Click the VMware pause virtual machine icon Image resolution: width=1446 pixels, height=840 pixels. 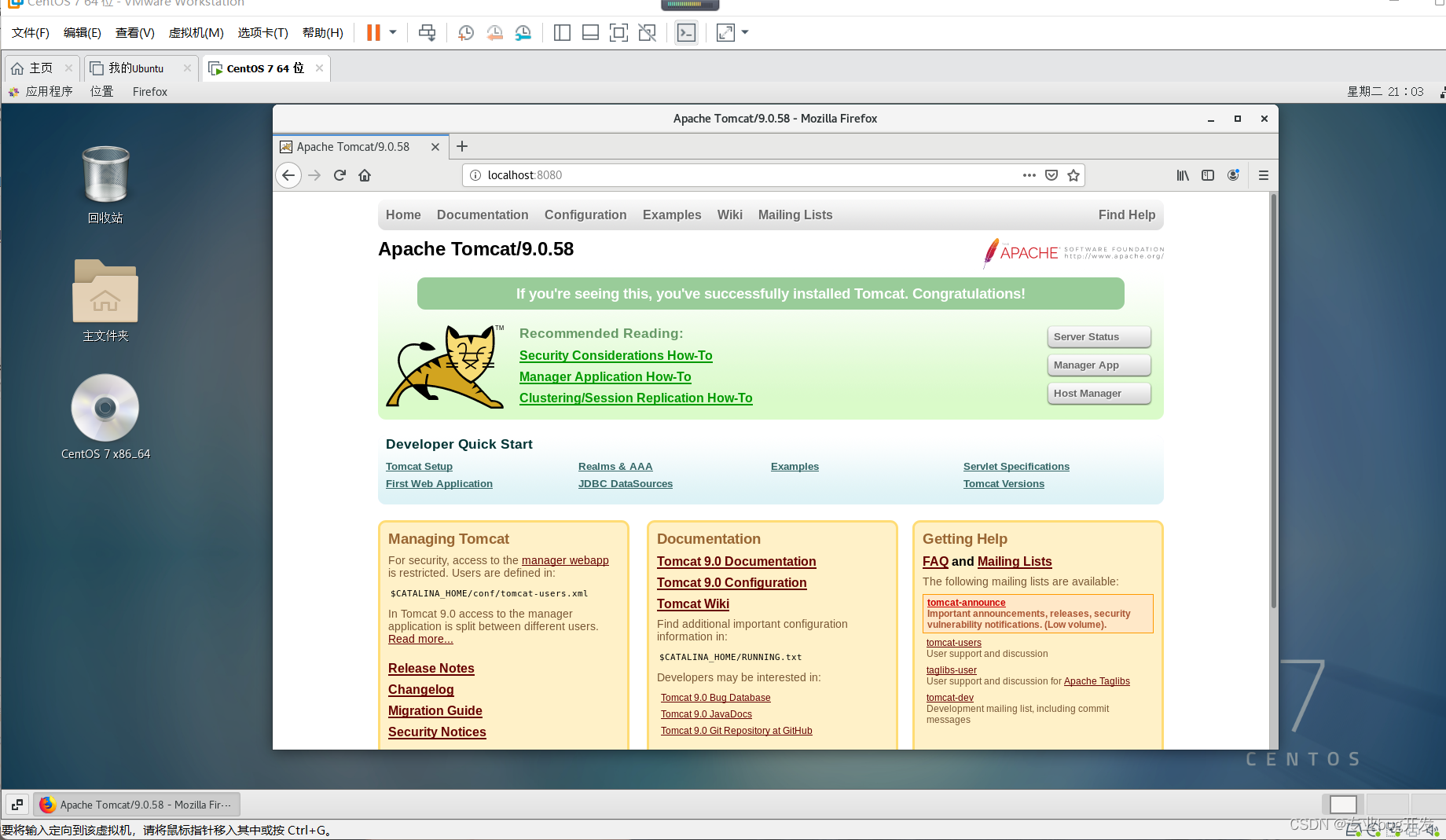click(373, 33)
